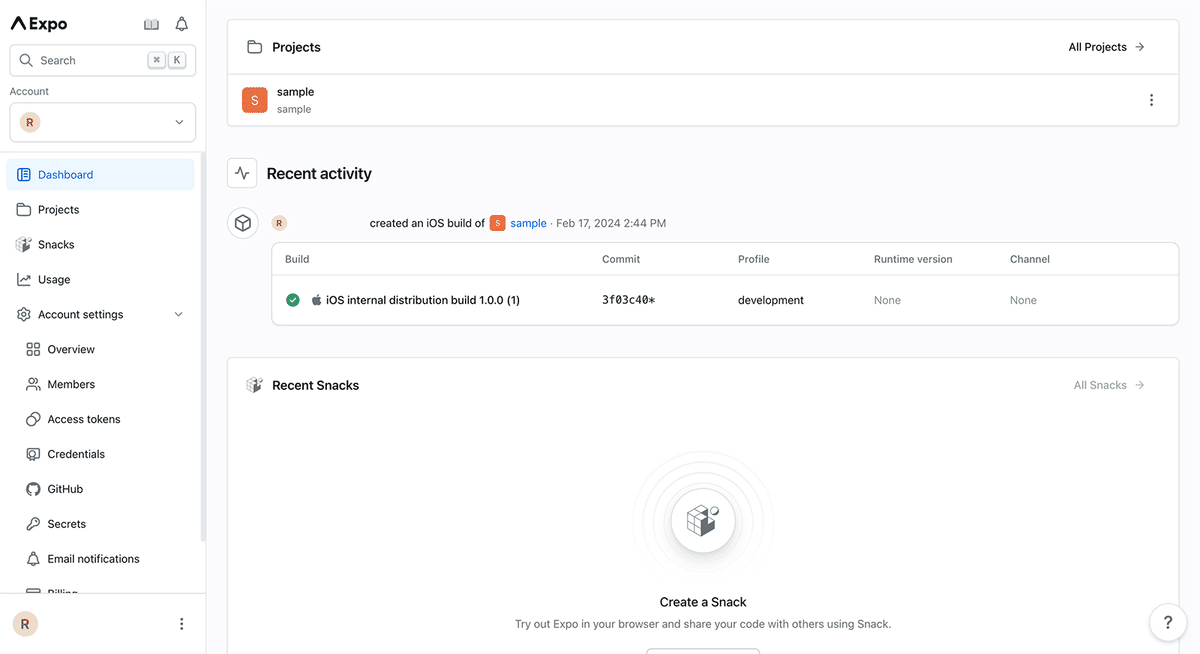This screenshot has width=1200, height=654.
Task: Click the Recent activity pulse icon
Action: click(x=242, y=173)
